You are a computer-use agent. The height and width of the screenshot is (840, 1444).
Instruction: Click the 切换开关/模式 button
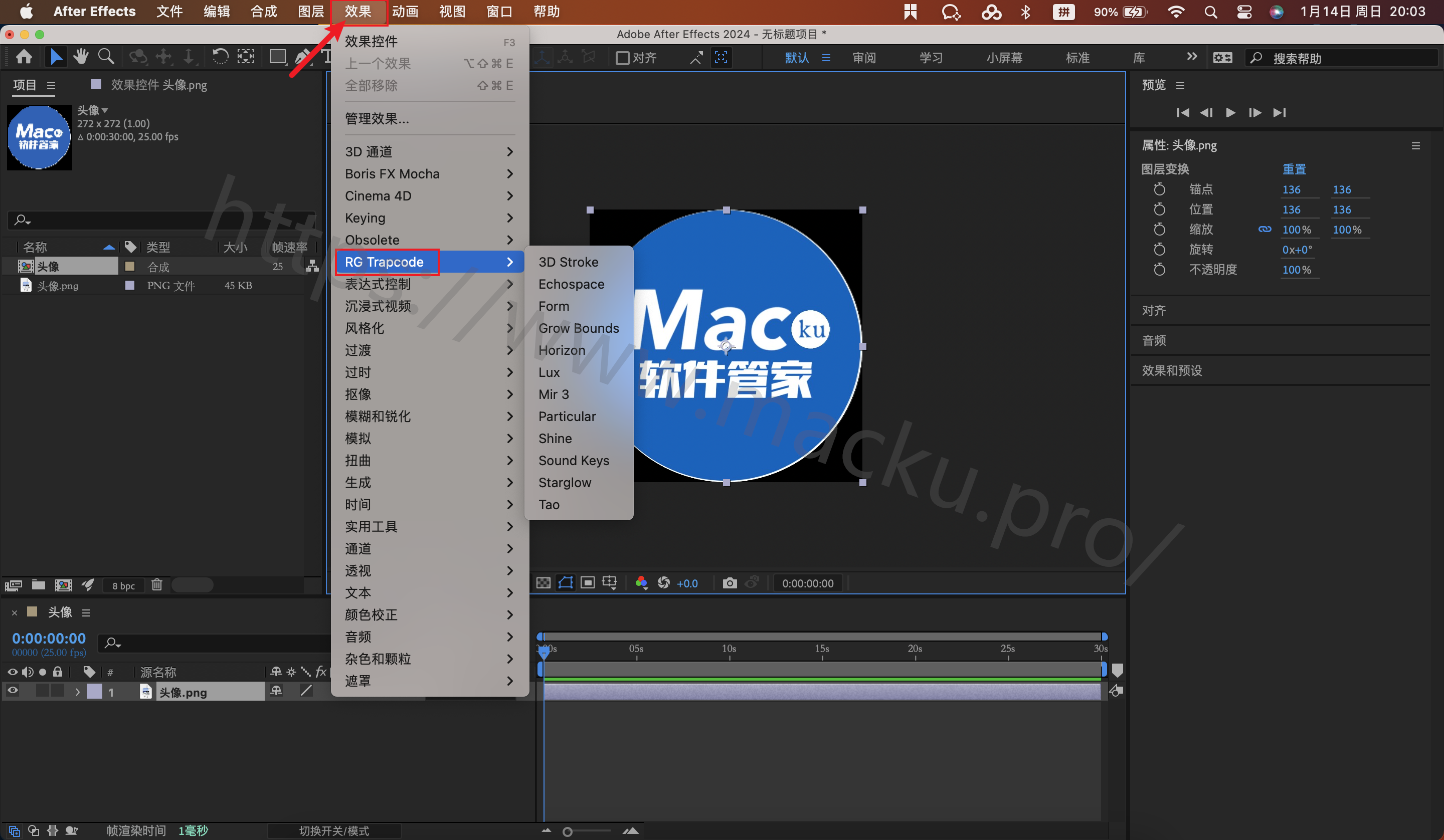334,830
